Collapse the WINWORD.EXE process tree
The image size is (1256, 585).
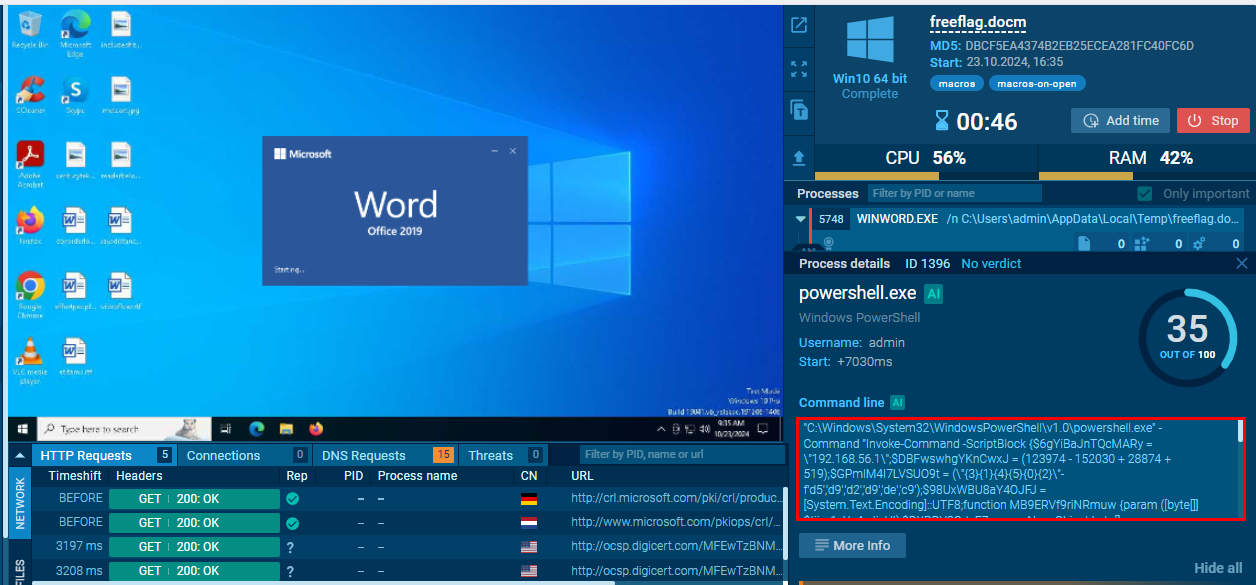click(800, 218)
